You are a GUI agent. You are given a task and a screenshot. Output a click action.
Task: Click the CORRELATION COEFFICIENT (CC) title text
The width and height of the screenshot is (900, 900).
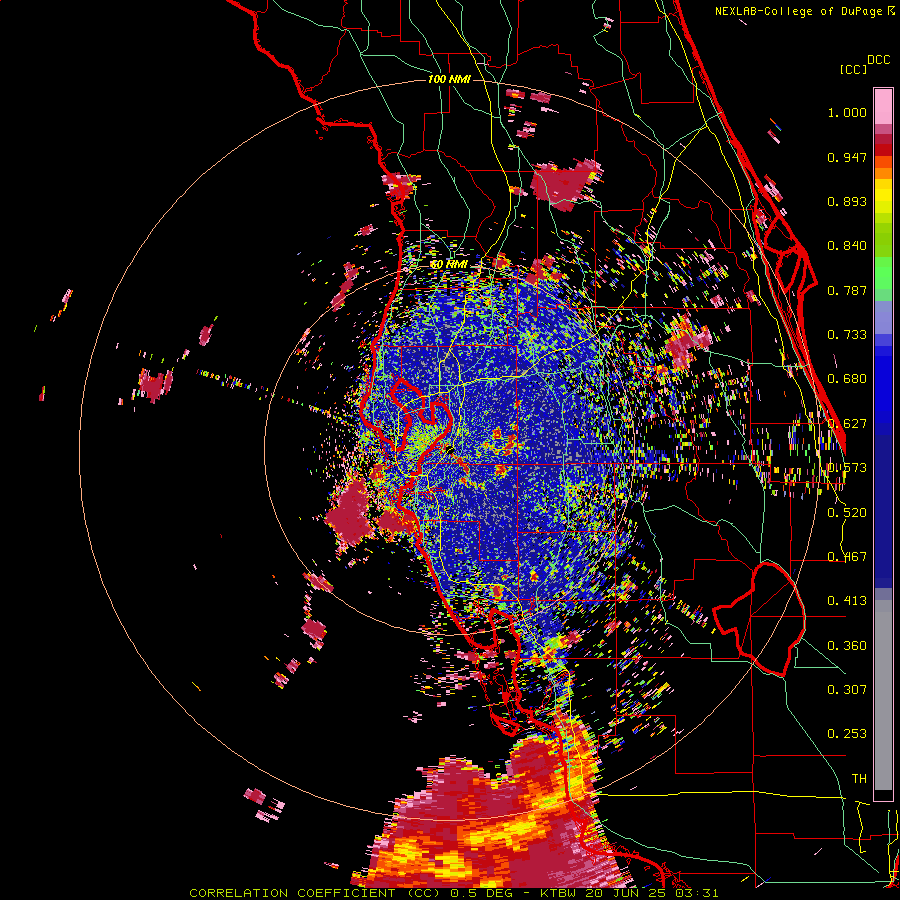pyautogui.click(x=314, y=893)
